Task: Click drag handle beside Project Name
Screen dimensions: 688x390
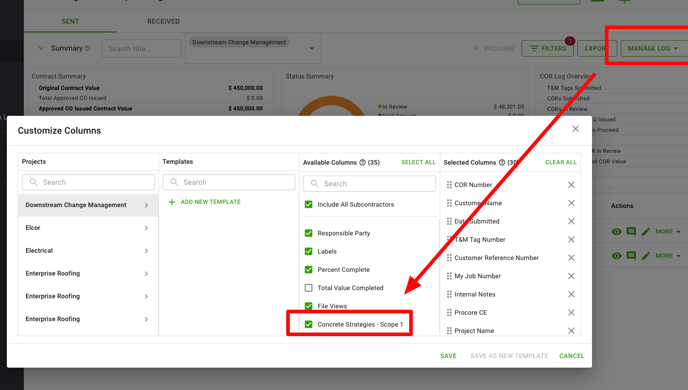Action: 449,331
